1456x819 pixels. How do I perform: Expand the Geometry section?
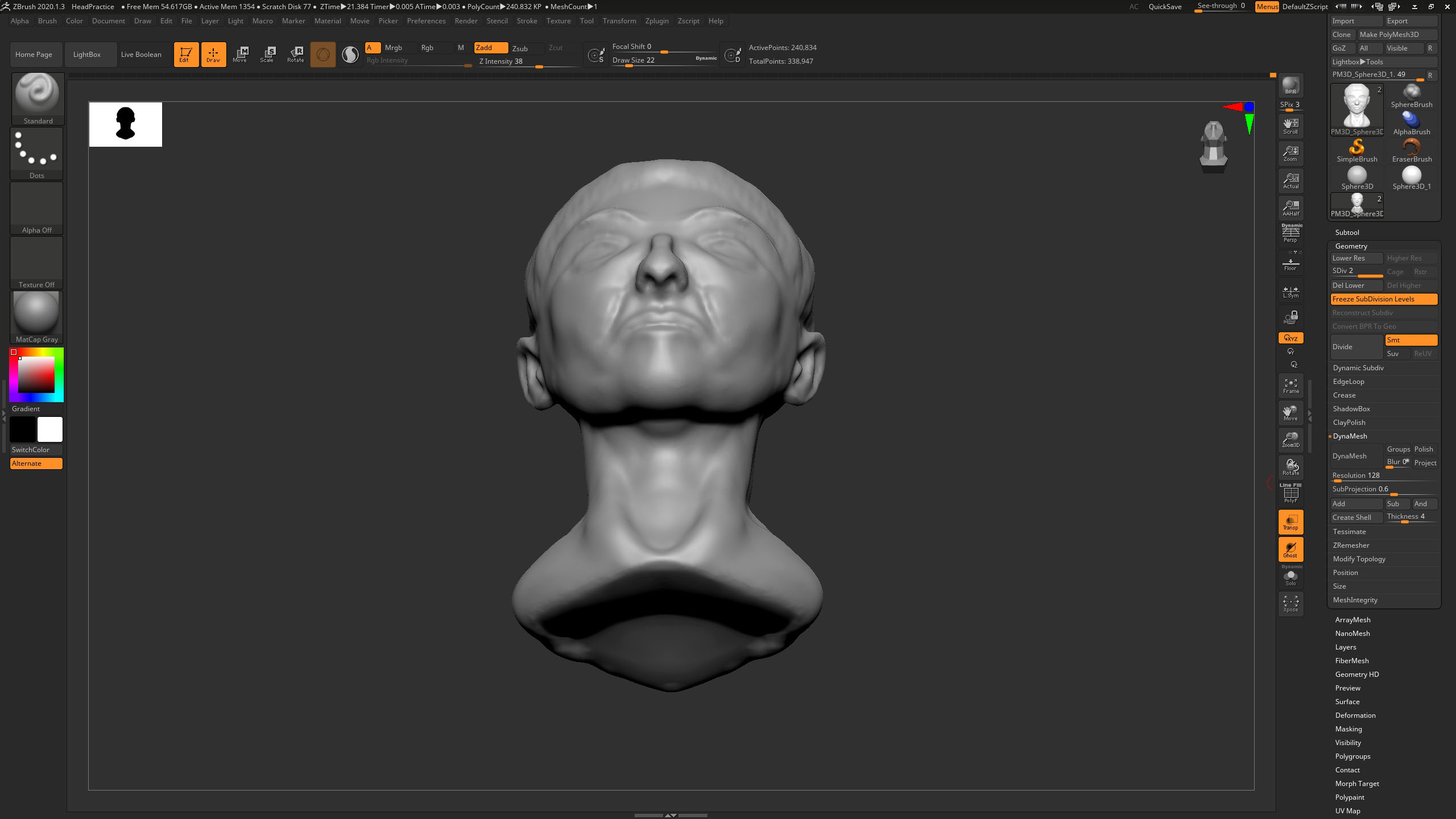tap(1351, 245)
